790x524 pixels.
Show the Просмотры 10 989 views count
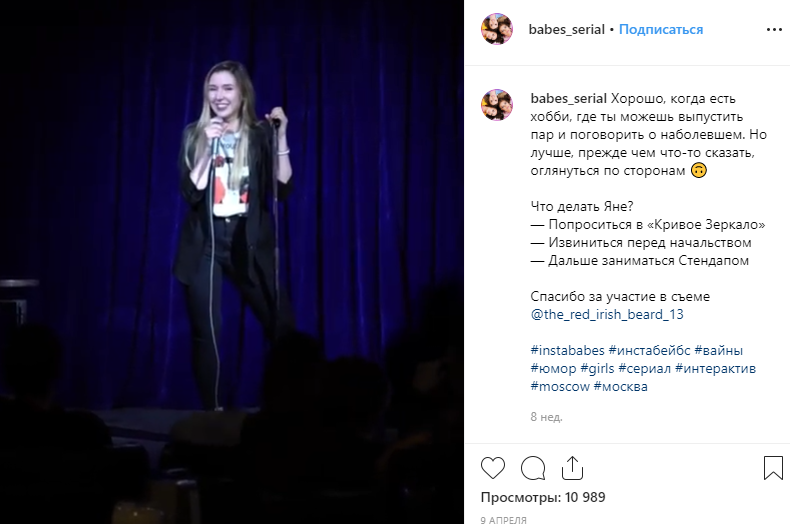point(543,497)
